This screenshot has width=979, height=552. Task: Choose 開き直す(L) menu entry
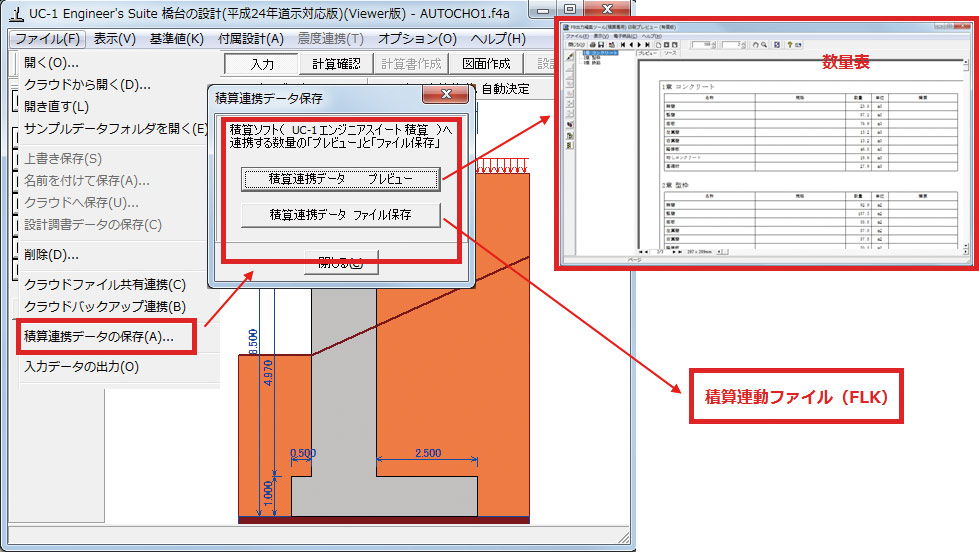click(x=57, y=107)
